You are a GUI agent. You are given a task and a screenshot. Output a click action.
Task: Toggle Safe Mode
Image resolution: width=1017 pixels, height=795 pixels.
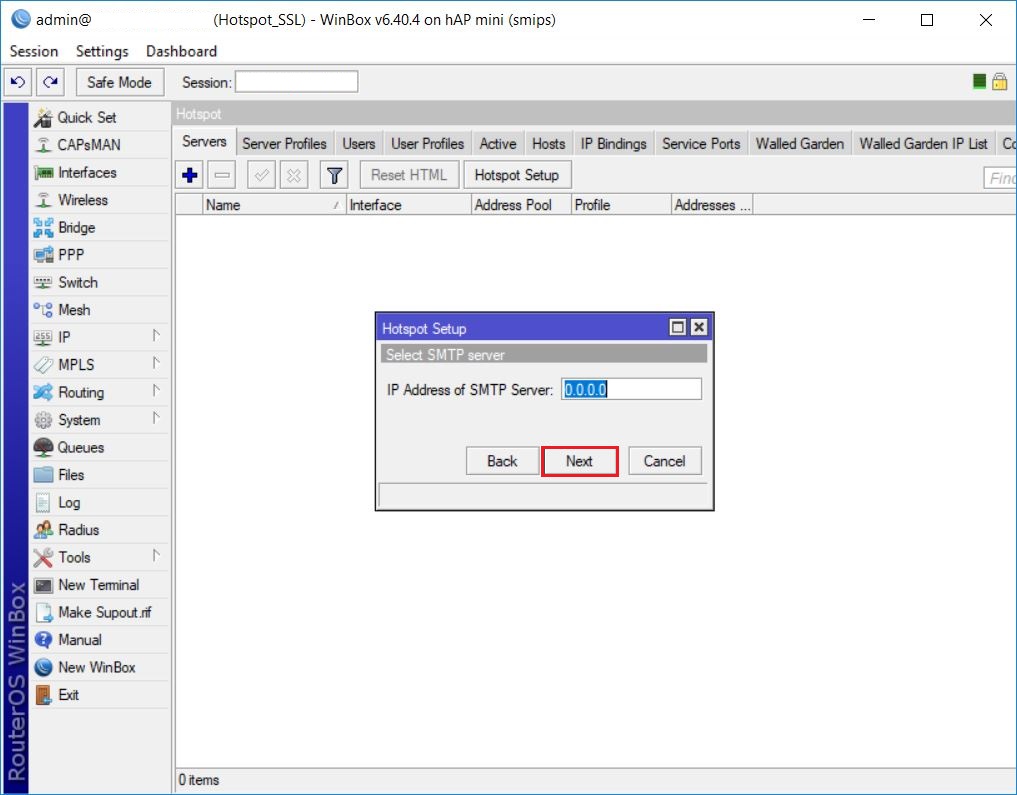click(x=119, y=82)
